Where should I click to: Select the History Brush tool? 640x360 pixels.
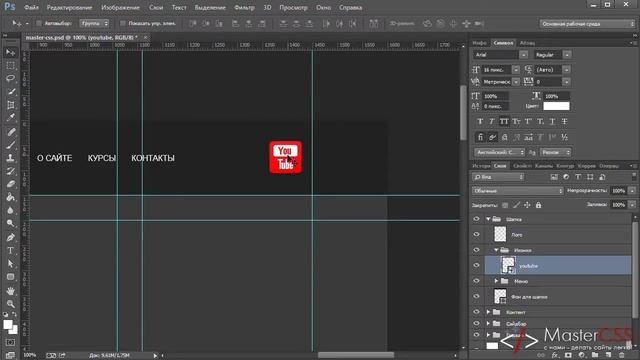(11, 171)
